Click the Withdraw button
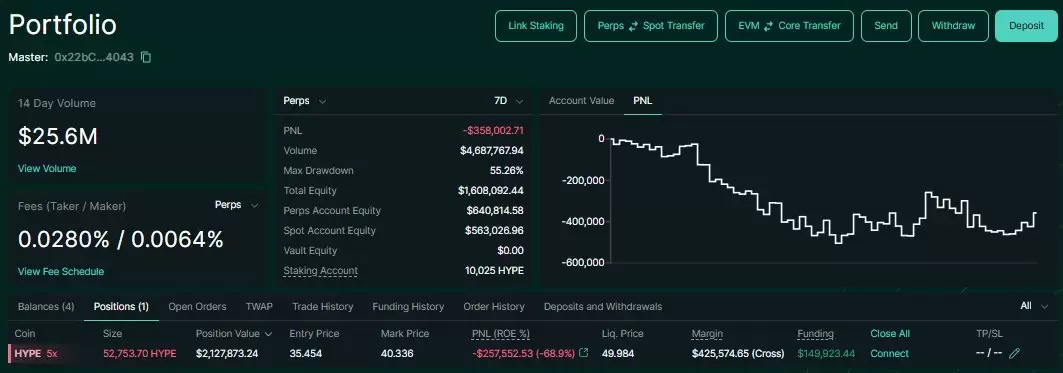Image resolution: width=1063 pixels, height=373 pixels. click(x=953, y=26)
